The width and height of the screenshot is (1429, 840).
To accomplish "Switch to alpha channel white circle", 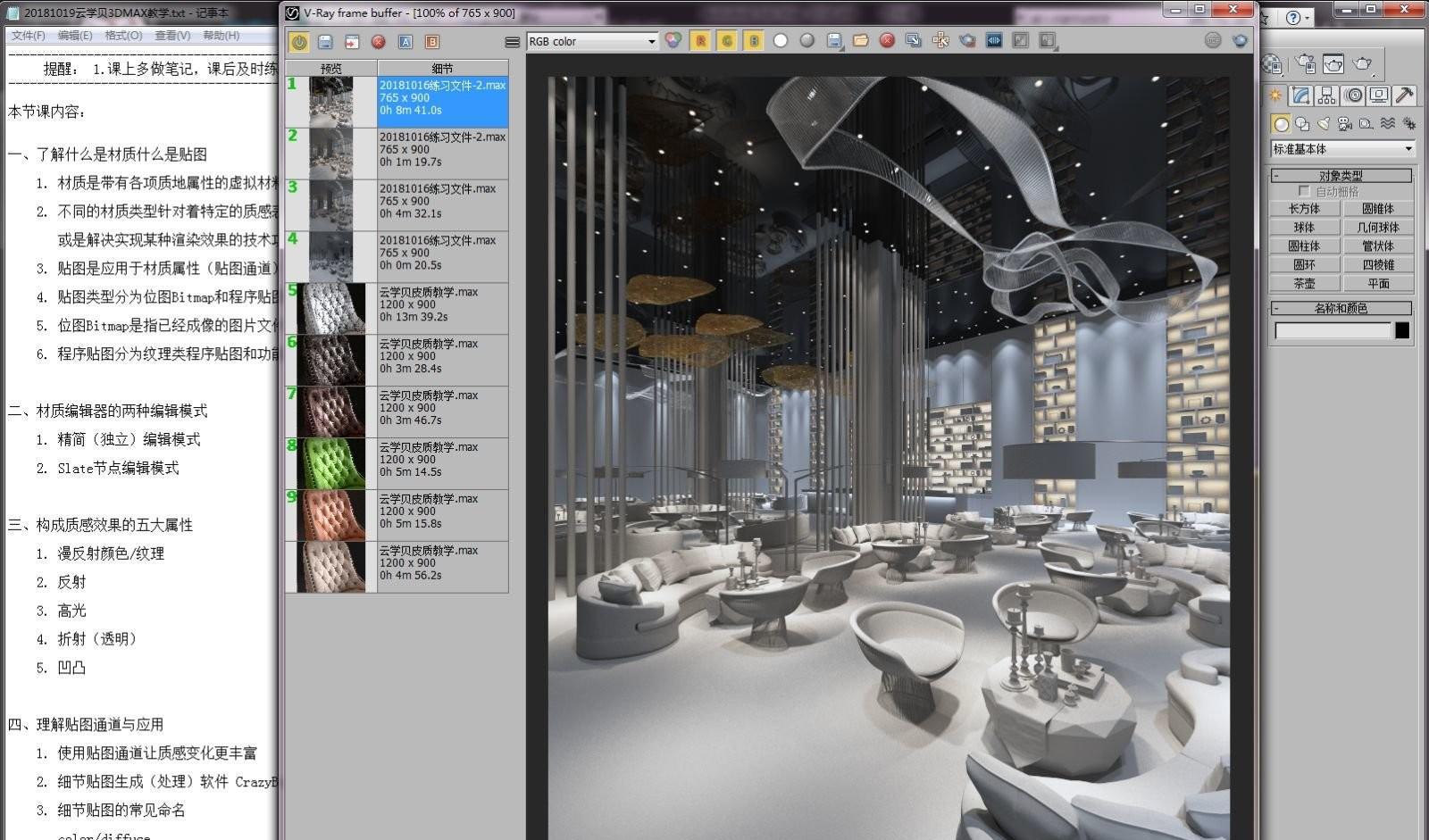I will click(781, 40).
